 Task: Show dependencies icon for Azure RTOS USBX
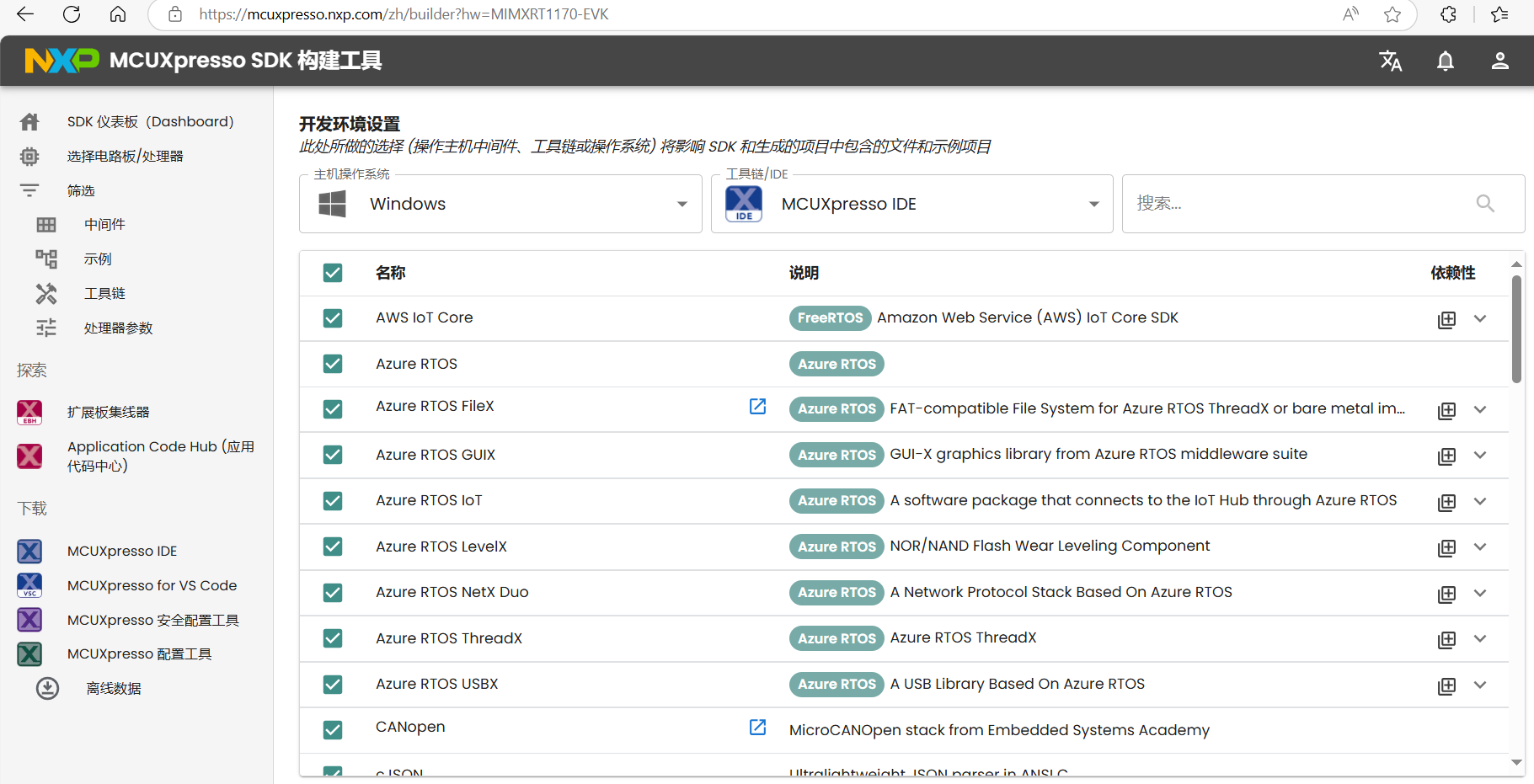[1446, 685]
